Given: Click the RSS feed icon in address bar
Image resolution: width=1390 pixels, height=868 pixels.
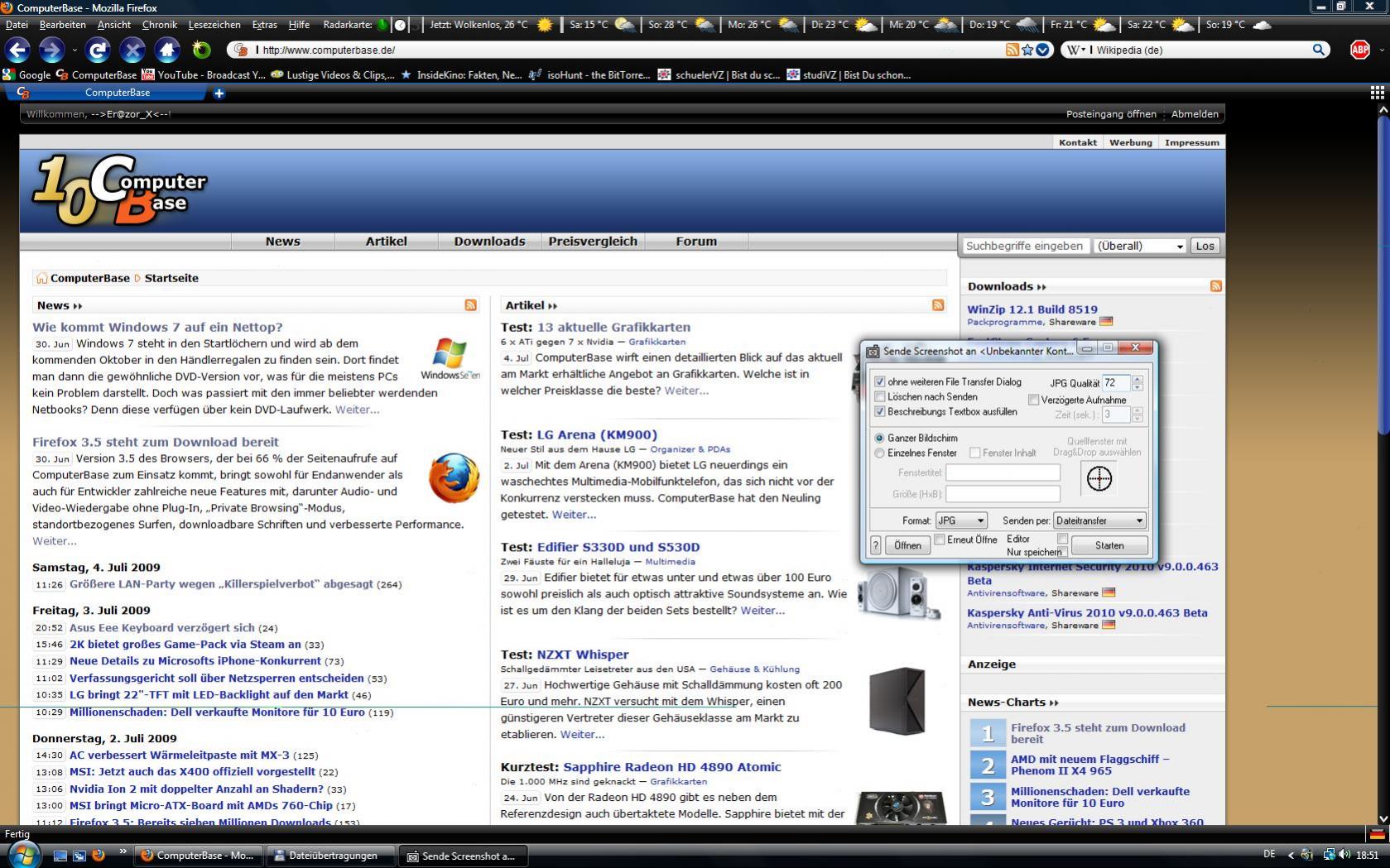Looking at the screenshot, I should [x=1012, y=50].
